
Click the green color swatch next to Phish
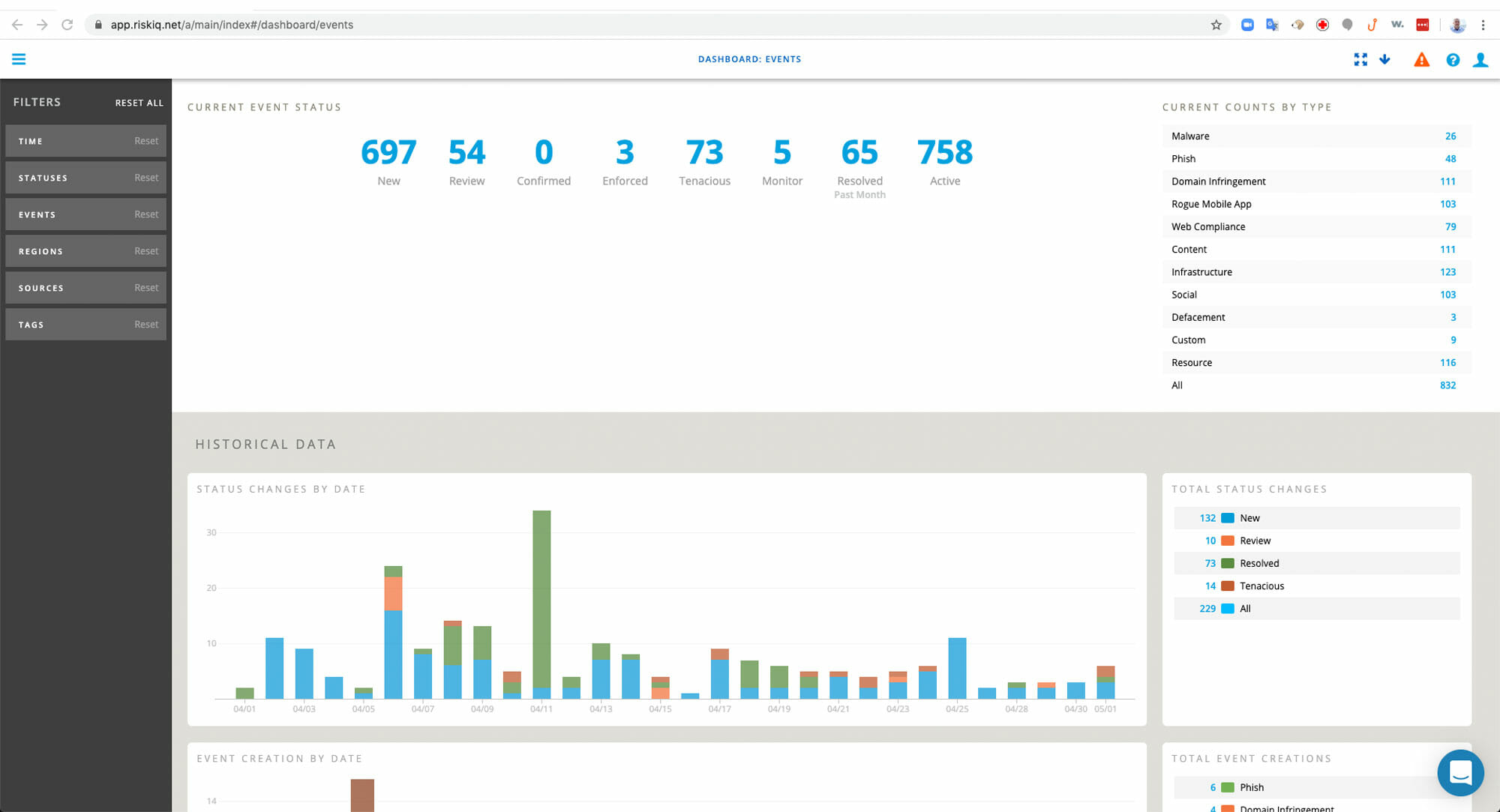(1228, 787)
